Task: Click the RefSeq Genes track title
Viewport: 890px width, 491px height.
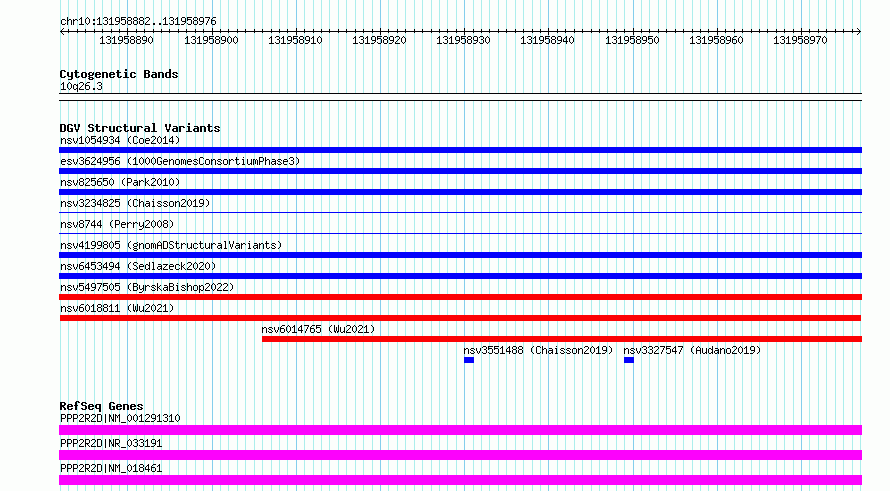Action: (x=101, y=406)
